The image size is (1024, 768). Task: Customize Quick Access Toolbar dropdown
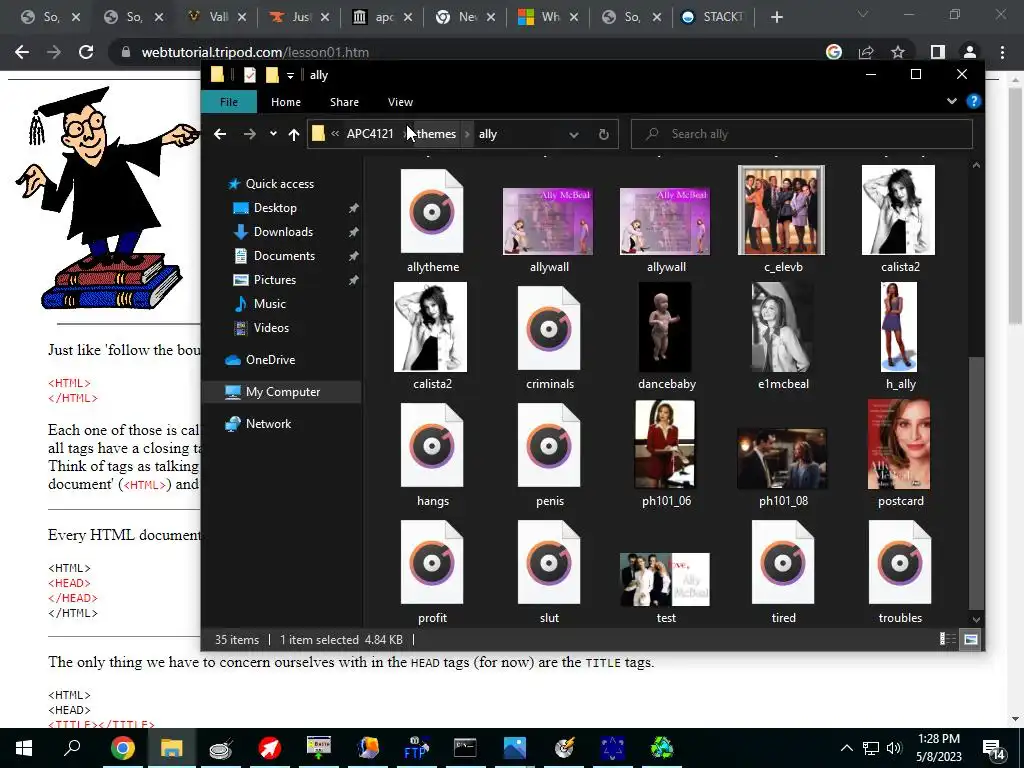[x=291, y=75]
